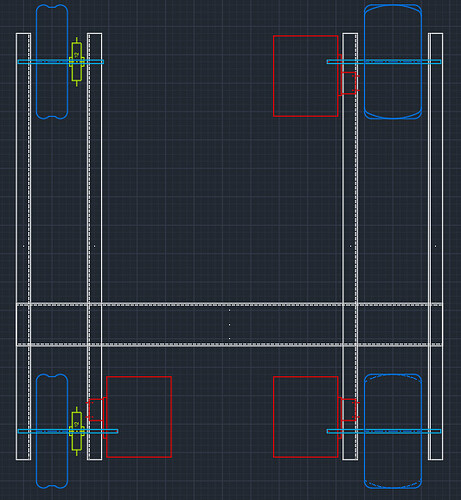The width and height of the screenshot is (461, 500).
Task: Click the center point of the cross beam
Action: click(x=230, y=324)
